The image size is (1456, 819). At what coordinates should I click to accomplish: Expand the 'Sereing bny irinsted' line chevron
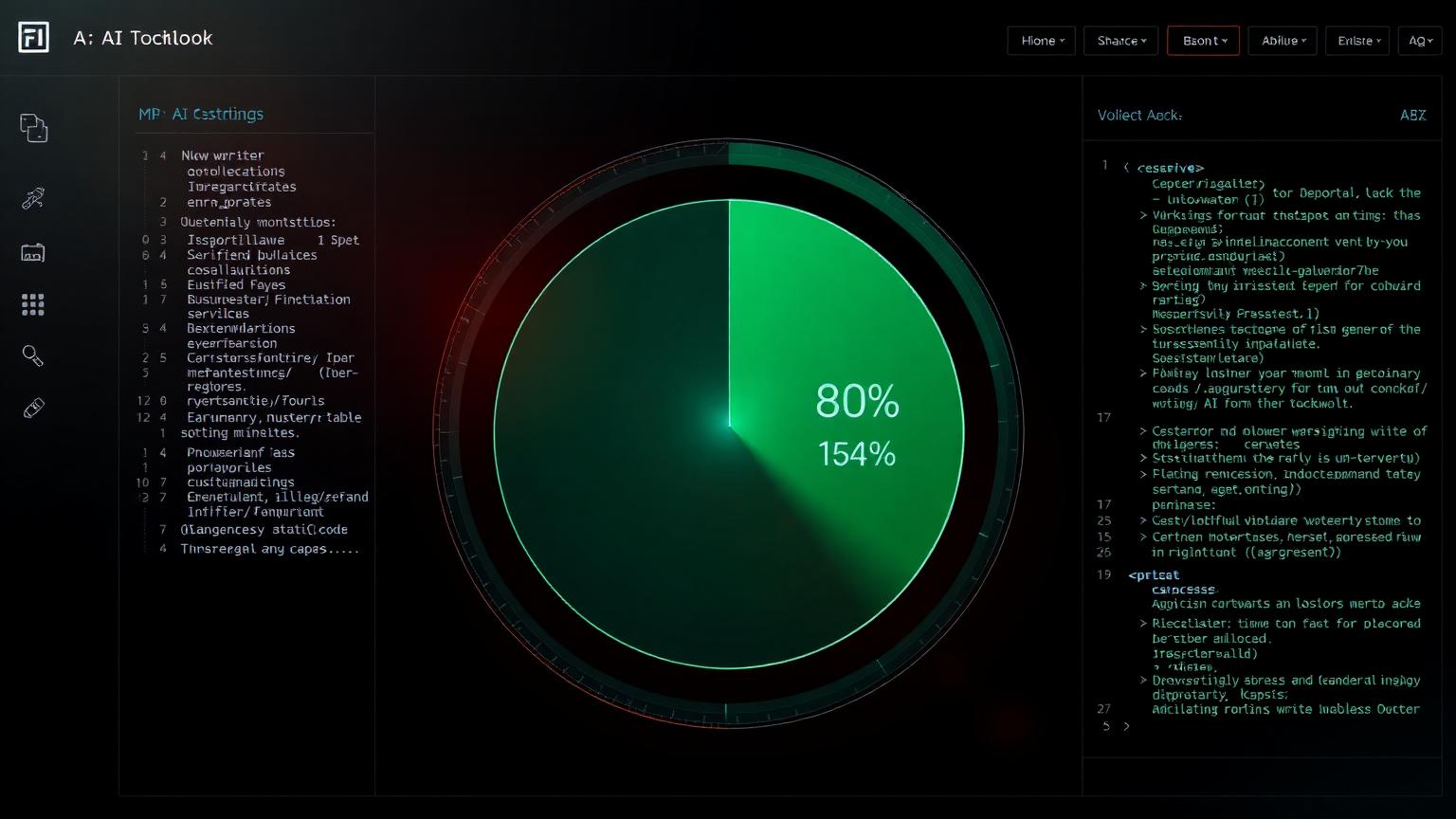1143,285
